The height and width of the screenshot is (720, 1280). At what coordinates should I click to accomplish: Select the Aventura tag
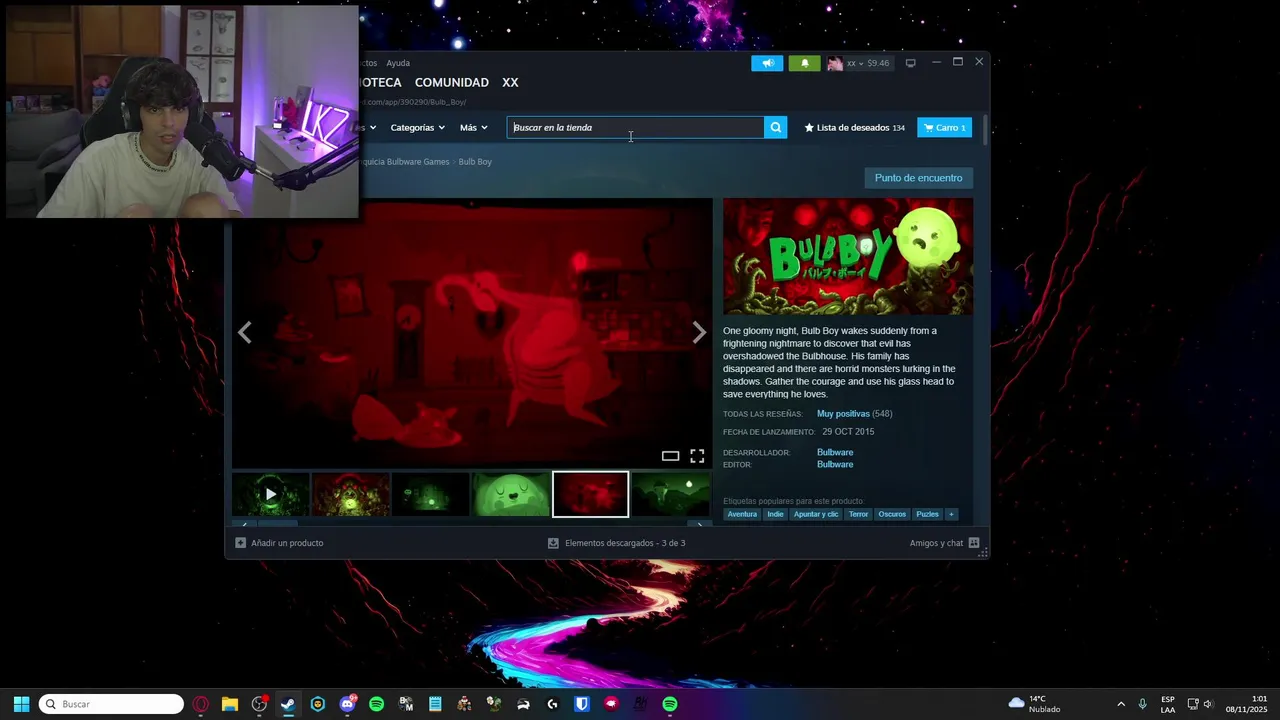(742, 514)
